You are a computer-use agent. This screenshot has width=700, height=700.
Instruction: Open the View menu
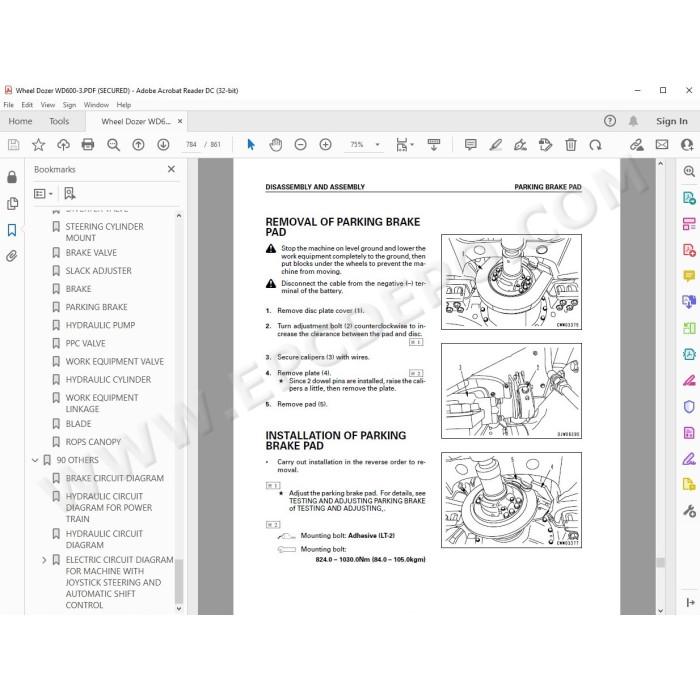click(48, 105)
